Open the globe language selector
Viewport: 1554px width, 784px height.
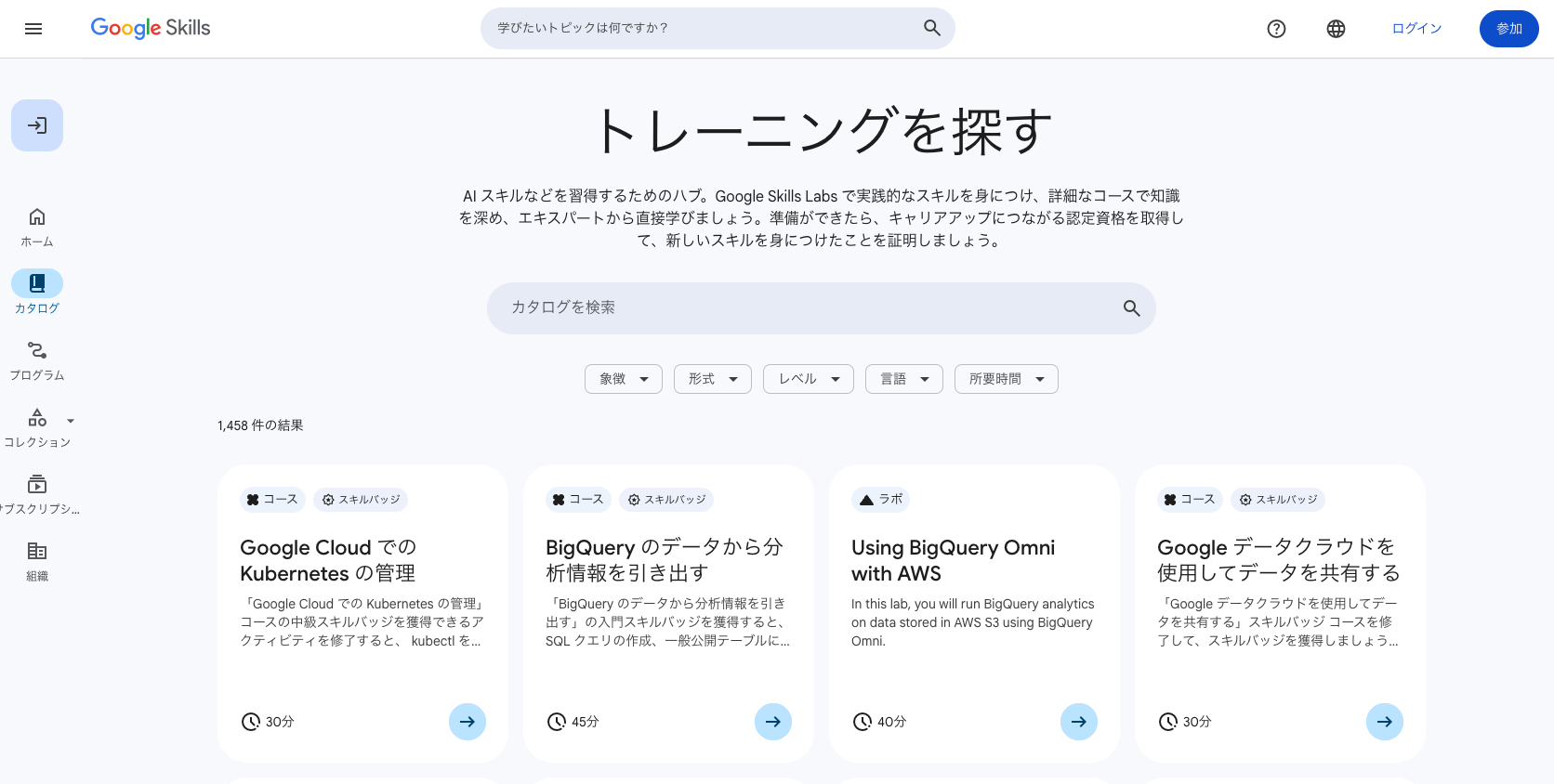pyautogui.click(x=1336, y=29)
